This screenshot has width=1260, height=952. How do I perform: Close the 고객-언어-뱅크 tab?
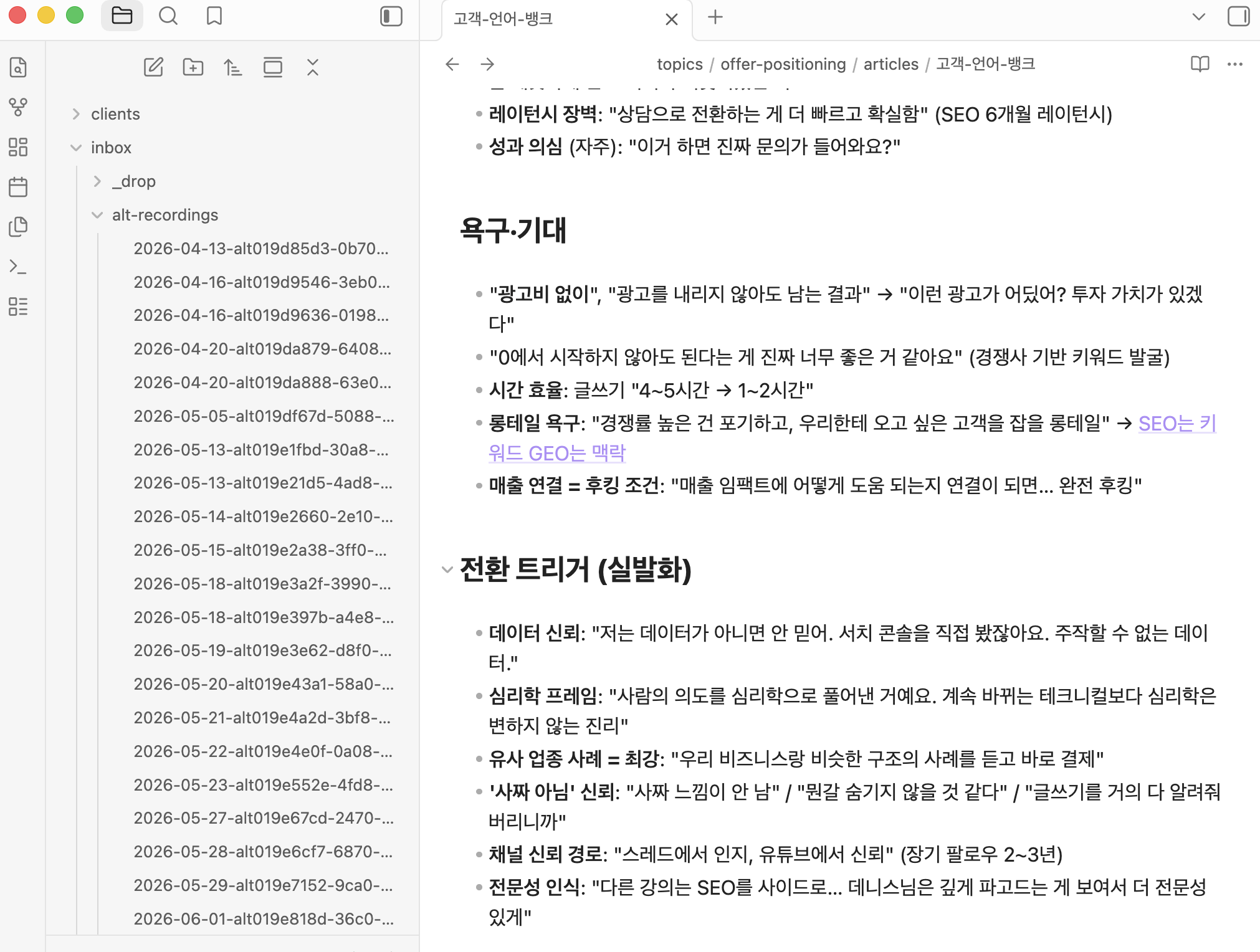(x=672, y=19)
